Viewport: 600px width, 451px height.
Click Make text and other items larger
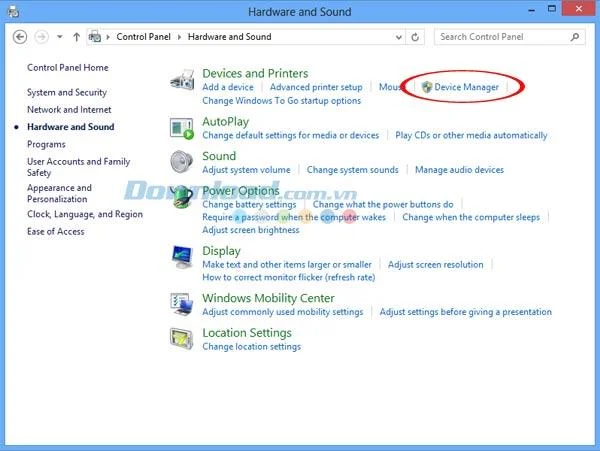click(x=287, y=265)
